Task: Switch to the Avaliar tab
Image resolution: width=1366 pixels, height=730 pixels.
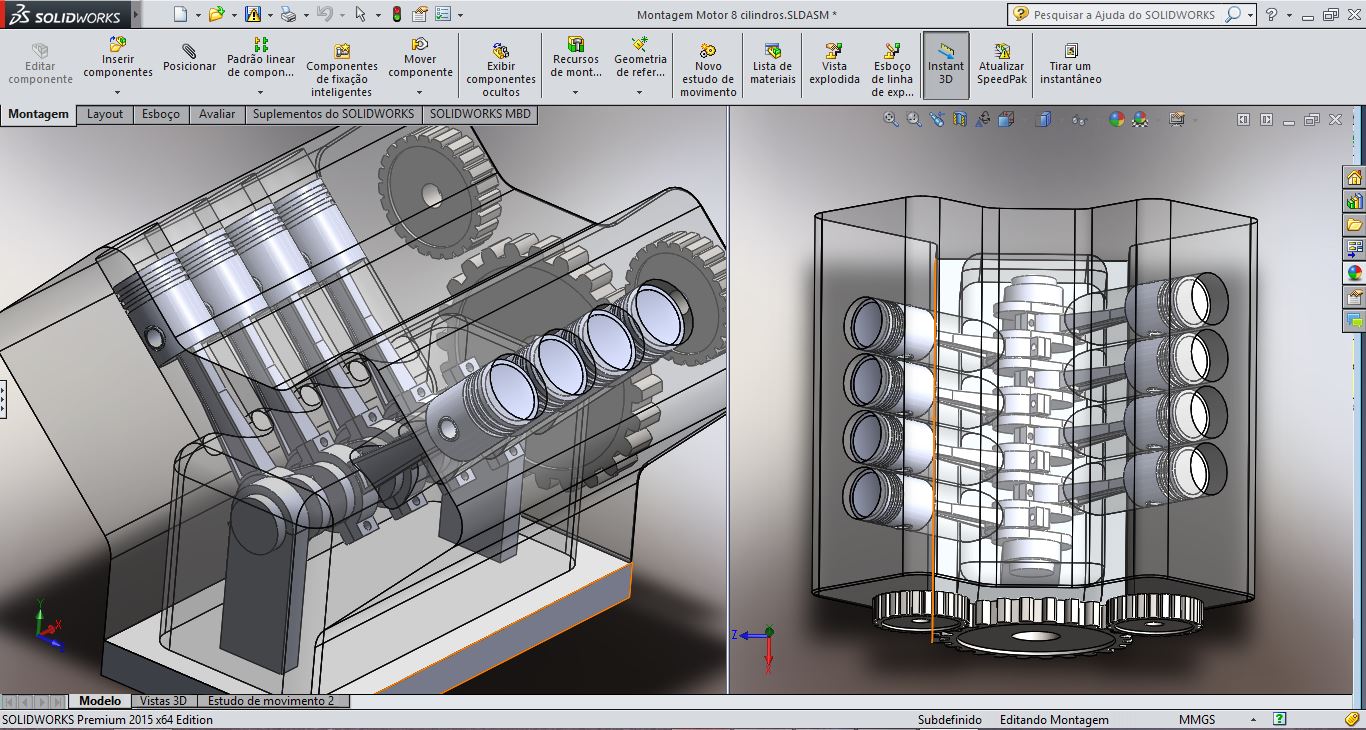Action: pyautogui.click(x=217, y=114)
